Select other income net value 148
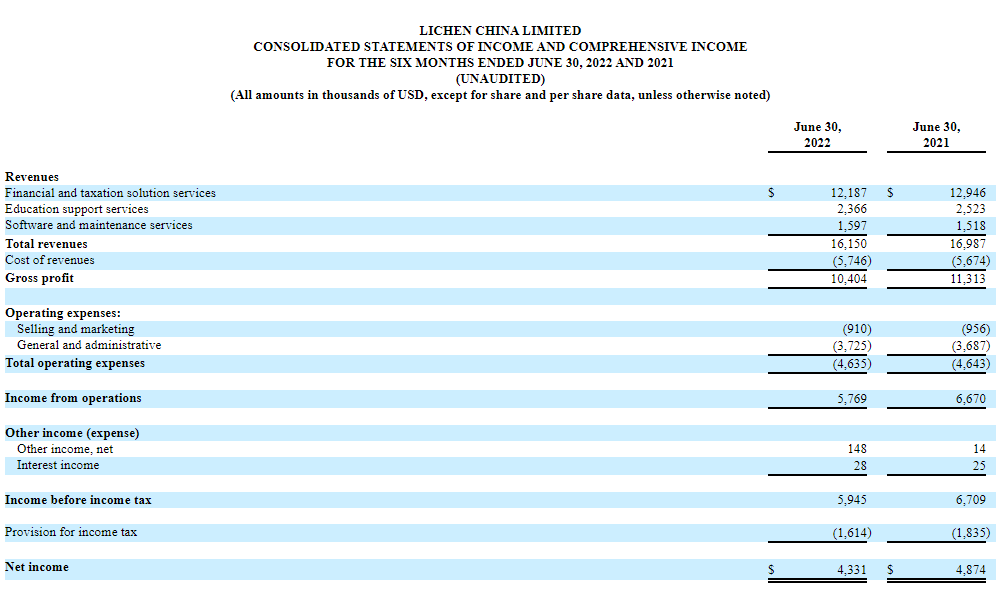 coord(857,449)
